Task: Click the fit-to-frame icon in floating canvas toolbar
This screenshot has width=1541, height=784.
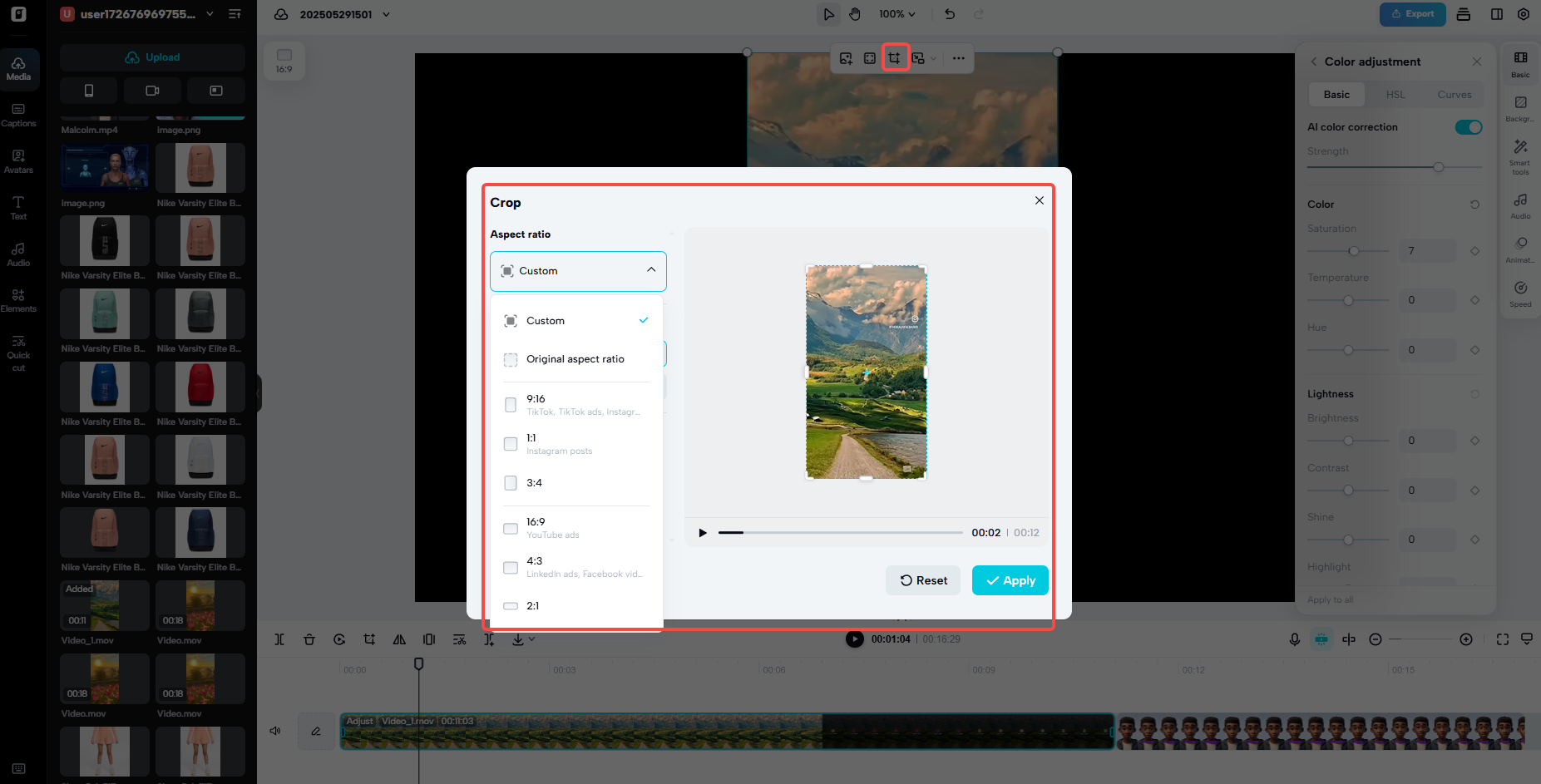Action: click(x=870, y=58)
